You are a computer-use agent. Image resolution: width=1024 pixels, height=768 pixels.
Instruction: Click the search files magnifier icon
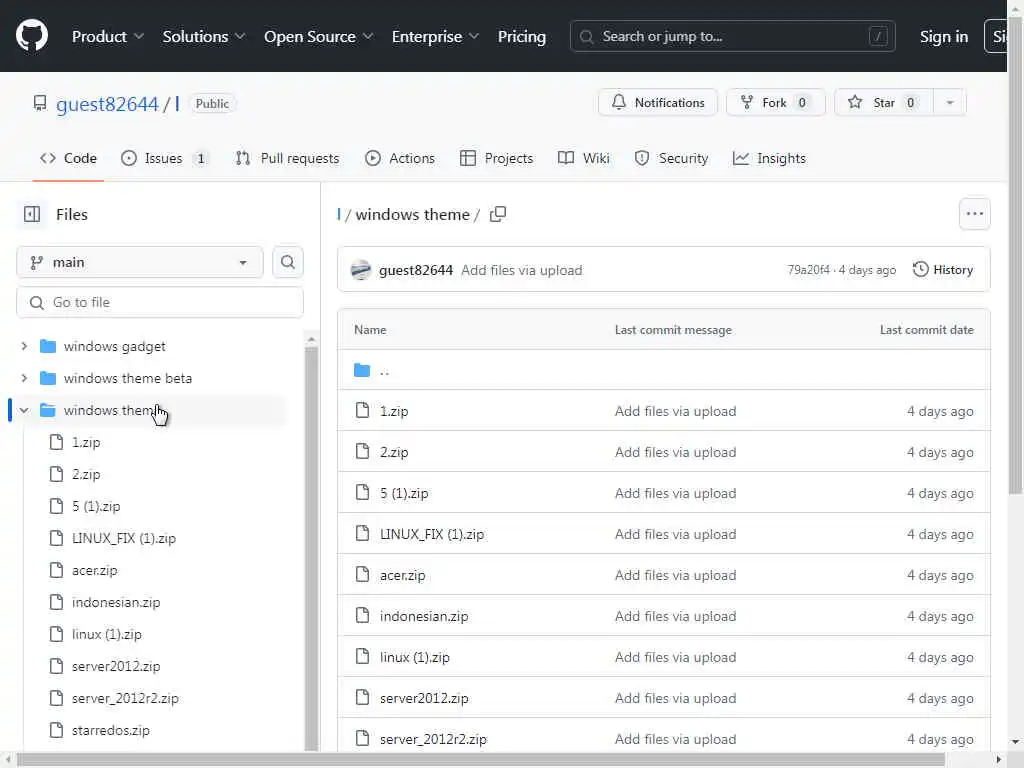tap(288, 262)
